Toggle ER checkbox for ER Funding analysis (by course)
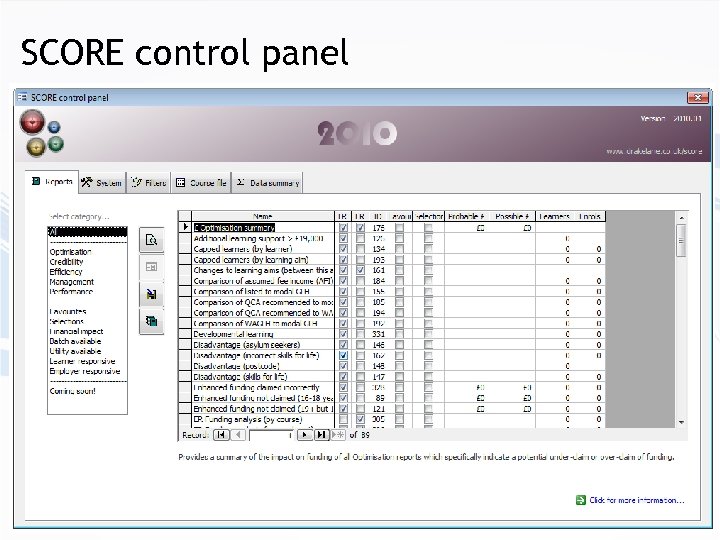The width and height of the screenshot is (720, 540). (360, 419)
